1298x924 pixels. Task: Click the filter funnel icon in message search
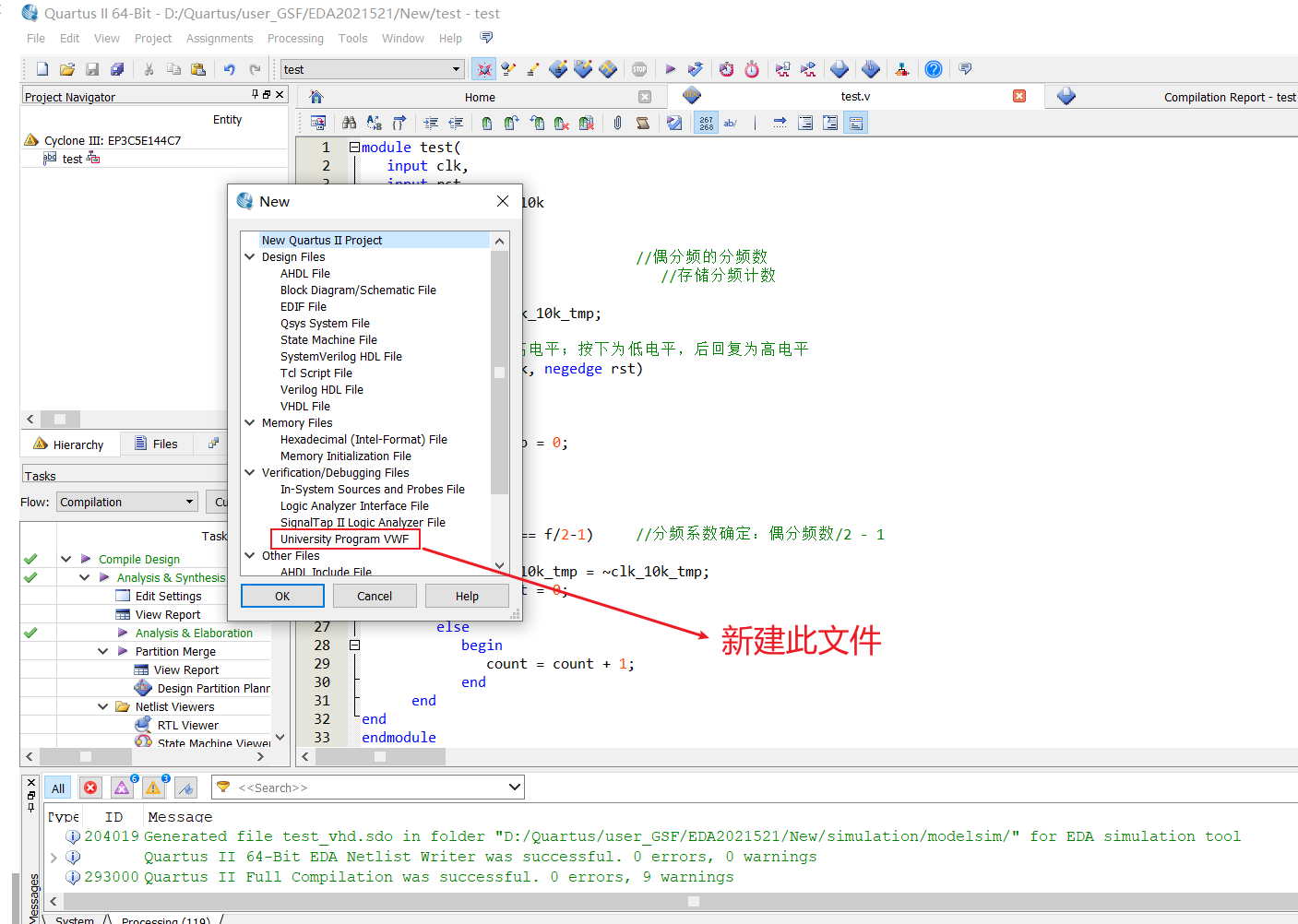(223, 788)
